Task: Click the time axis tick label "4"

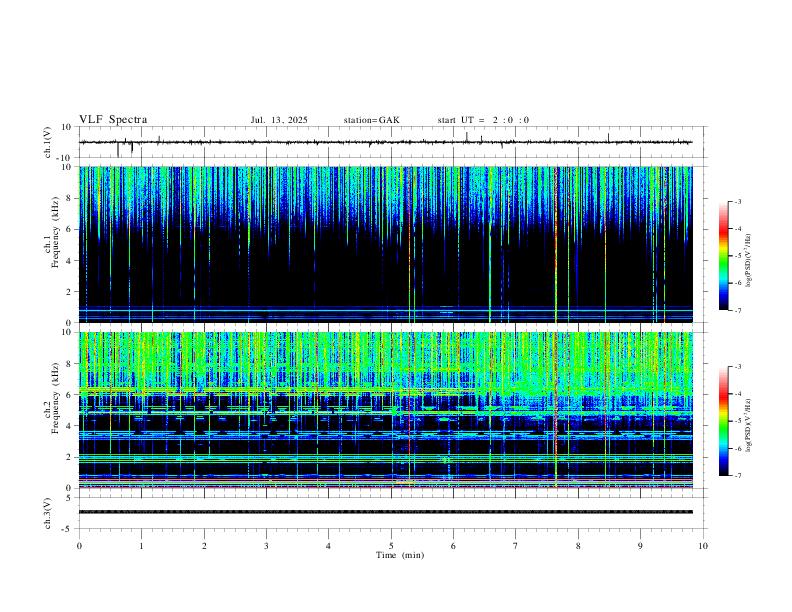Action: point(328,546)
